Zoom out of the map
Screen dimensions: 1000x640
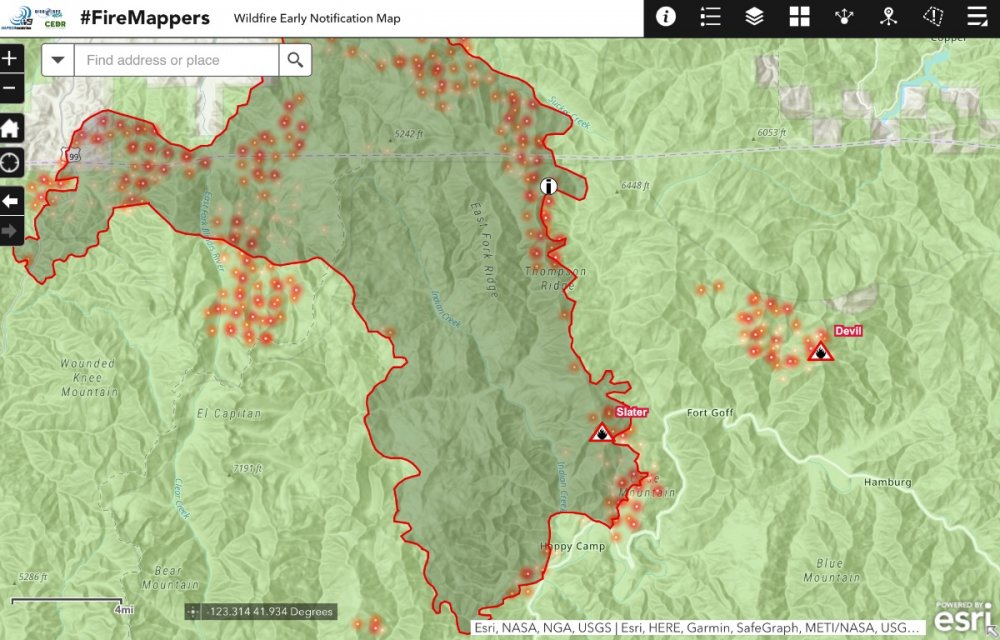tap(10, 87)
